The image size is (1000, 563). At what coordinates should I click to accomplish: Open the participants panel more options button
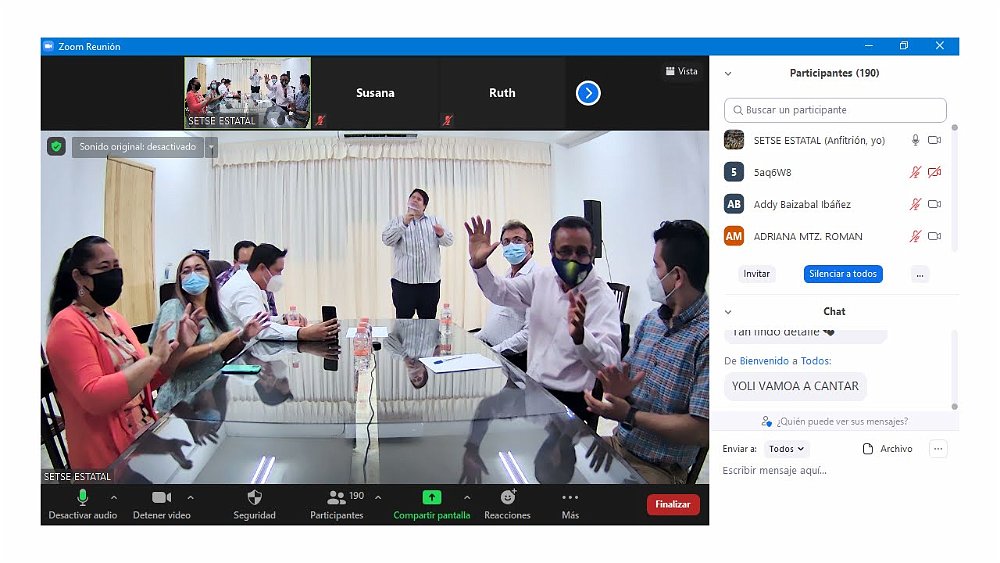tap(920, 274)
